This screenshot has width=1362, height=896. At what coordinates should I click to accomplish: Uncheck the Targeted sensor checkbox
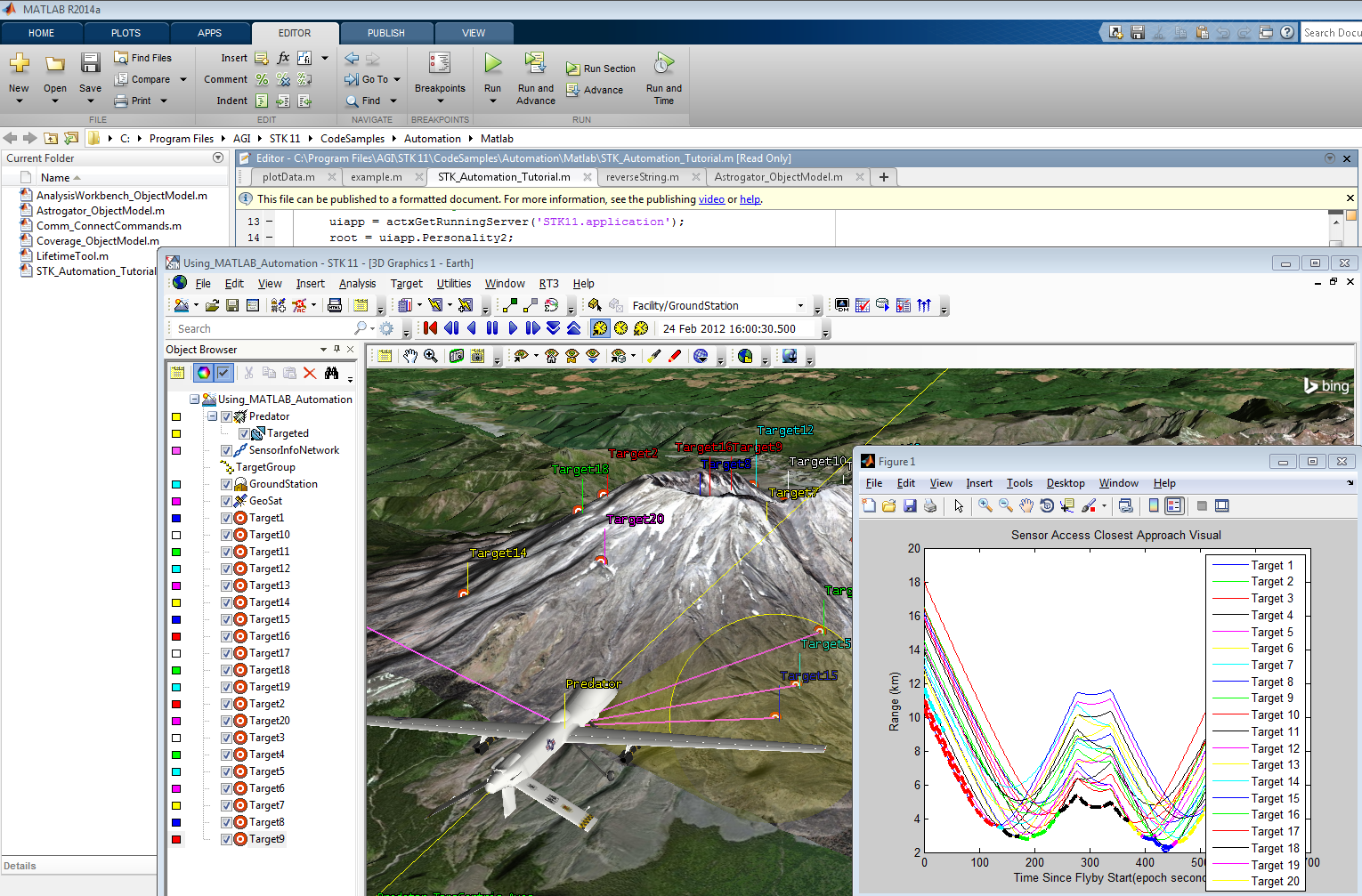tap(244, 433)
